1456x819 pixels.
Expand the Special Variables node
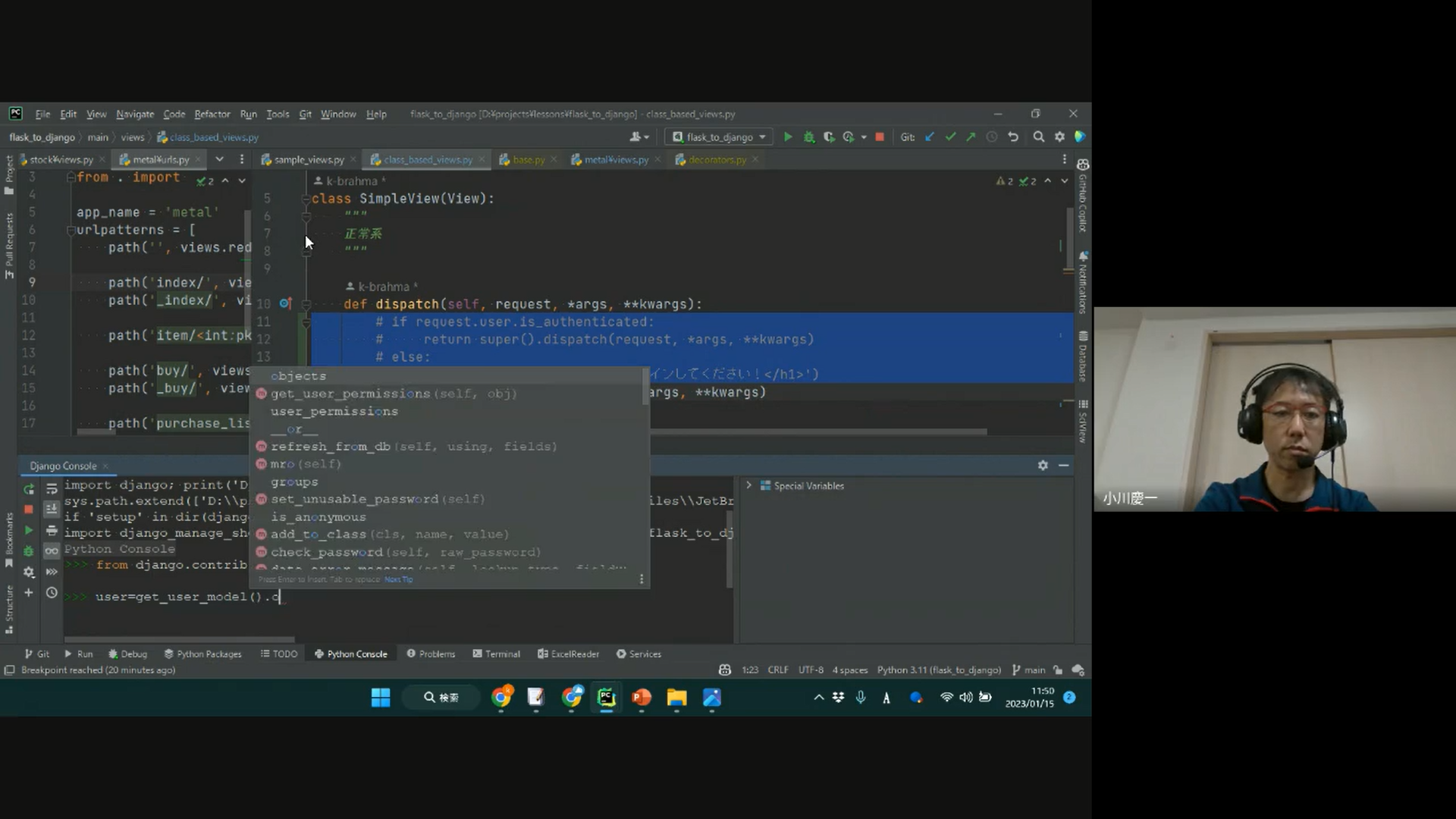748,485
